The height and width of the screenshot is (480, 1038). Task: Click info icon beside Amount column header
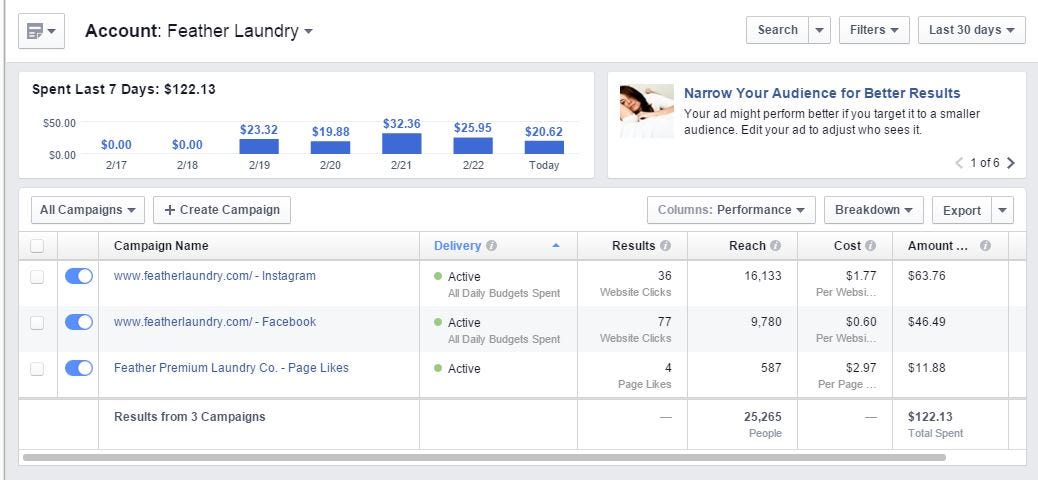[x=985, y=246]
